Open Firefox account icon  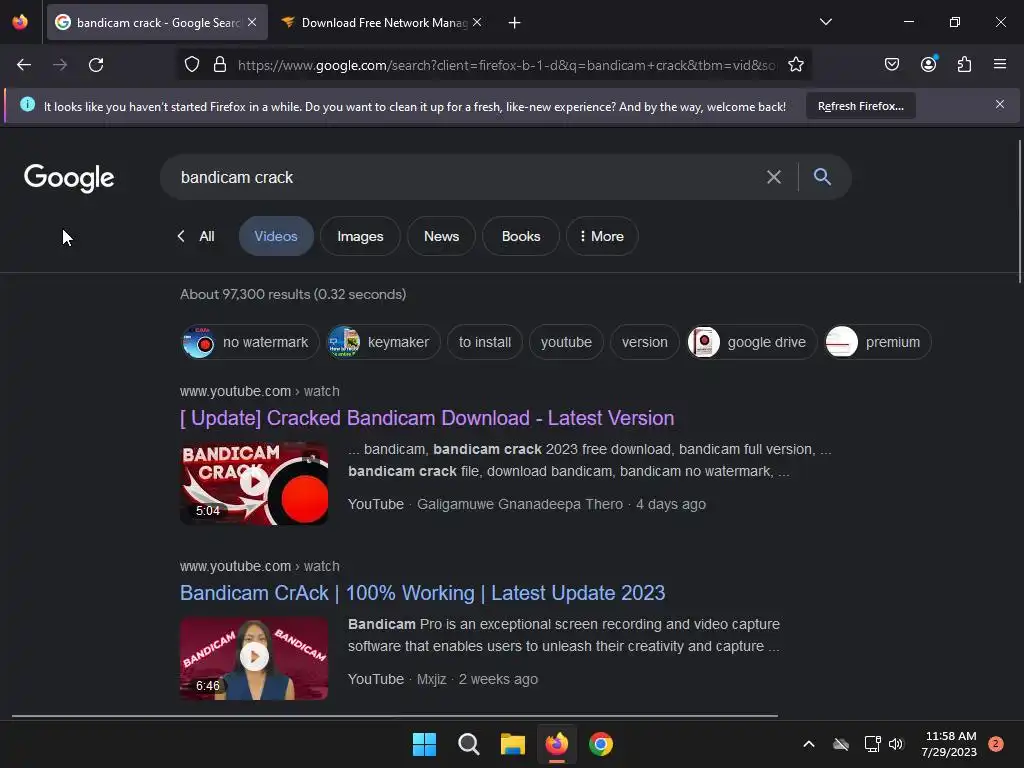929,64
